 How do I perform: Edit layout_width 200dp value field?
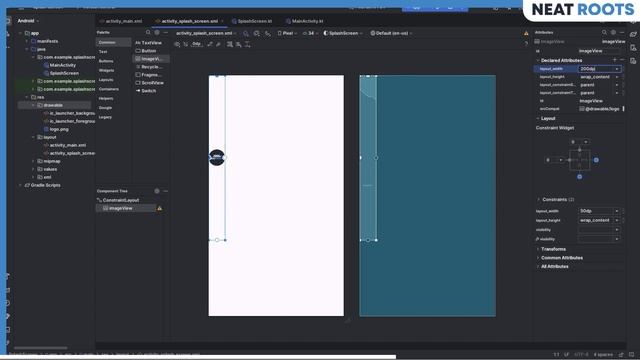596,69
